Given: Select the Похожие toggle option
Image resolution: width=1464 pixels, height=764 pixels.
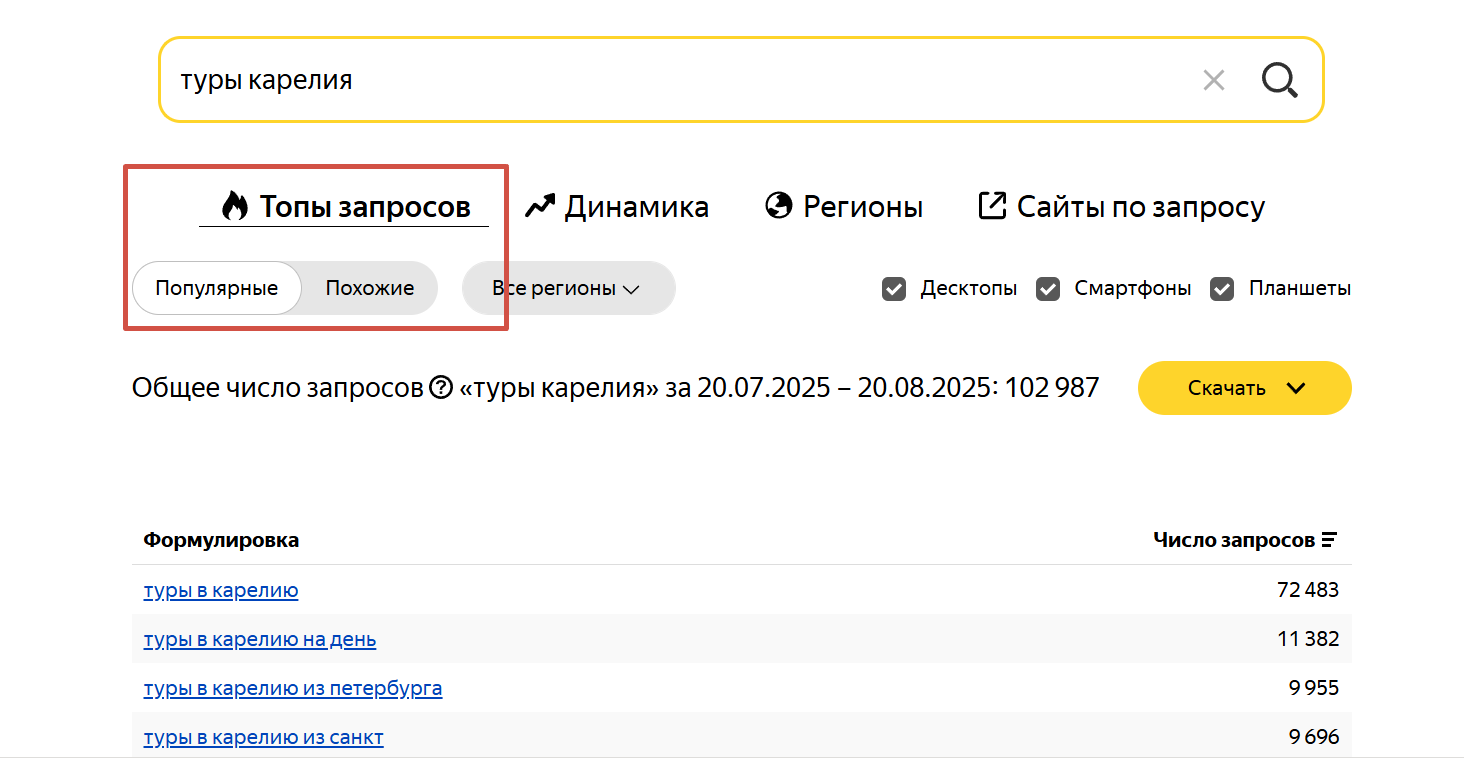Looking at the screenshot, I should point(369,288).
